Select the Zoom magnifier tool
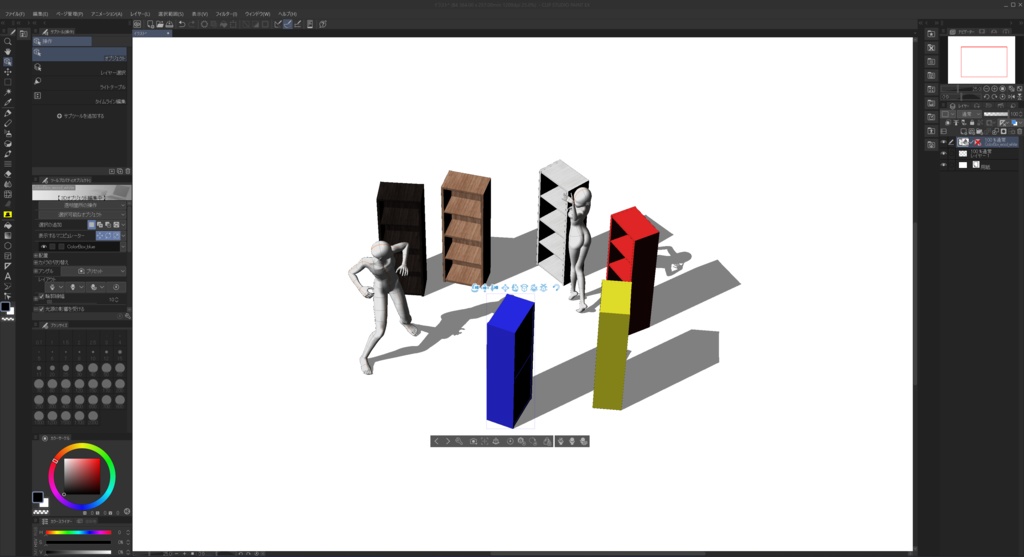1024x557 pixels. [x=8, y=41]
